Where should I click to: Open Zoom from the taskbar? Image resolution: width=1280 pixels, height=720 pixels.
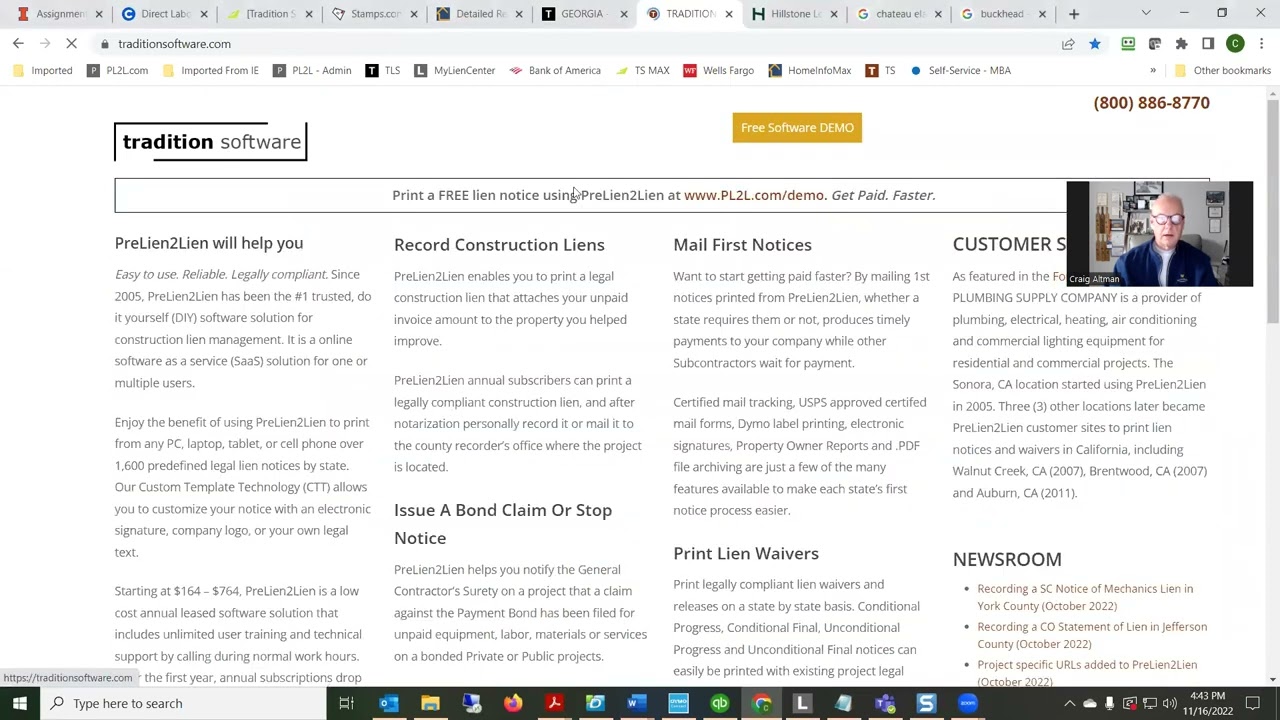[967, 703]
